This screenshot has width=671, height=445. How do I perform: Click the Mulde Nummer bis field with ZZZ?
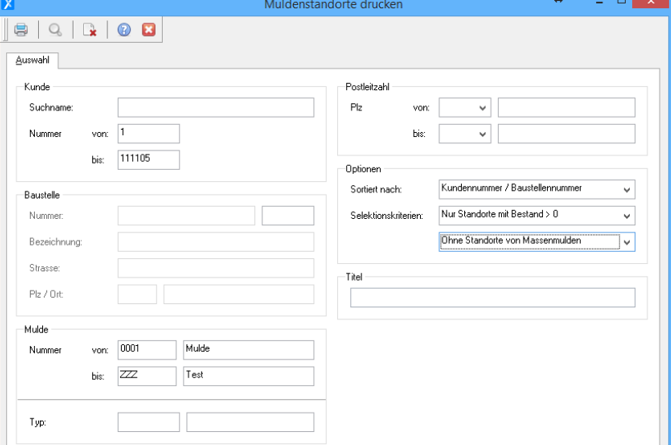coord(148,375)
